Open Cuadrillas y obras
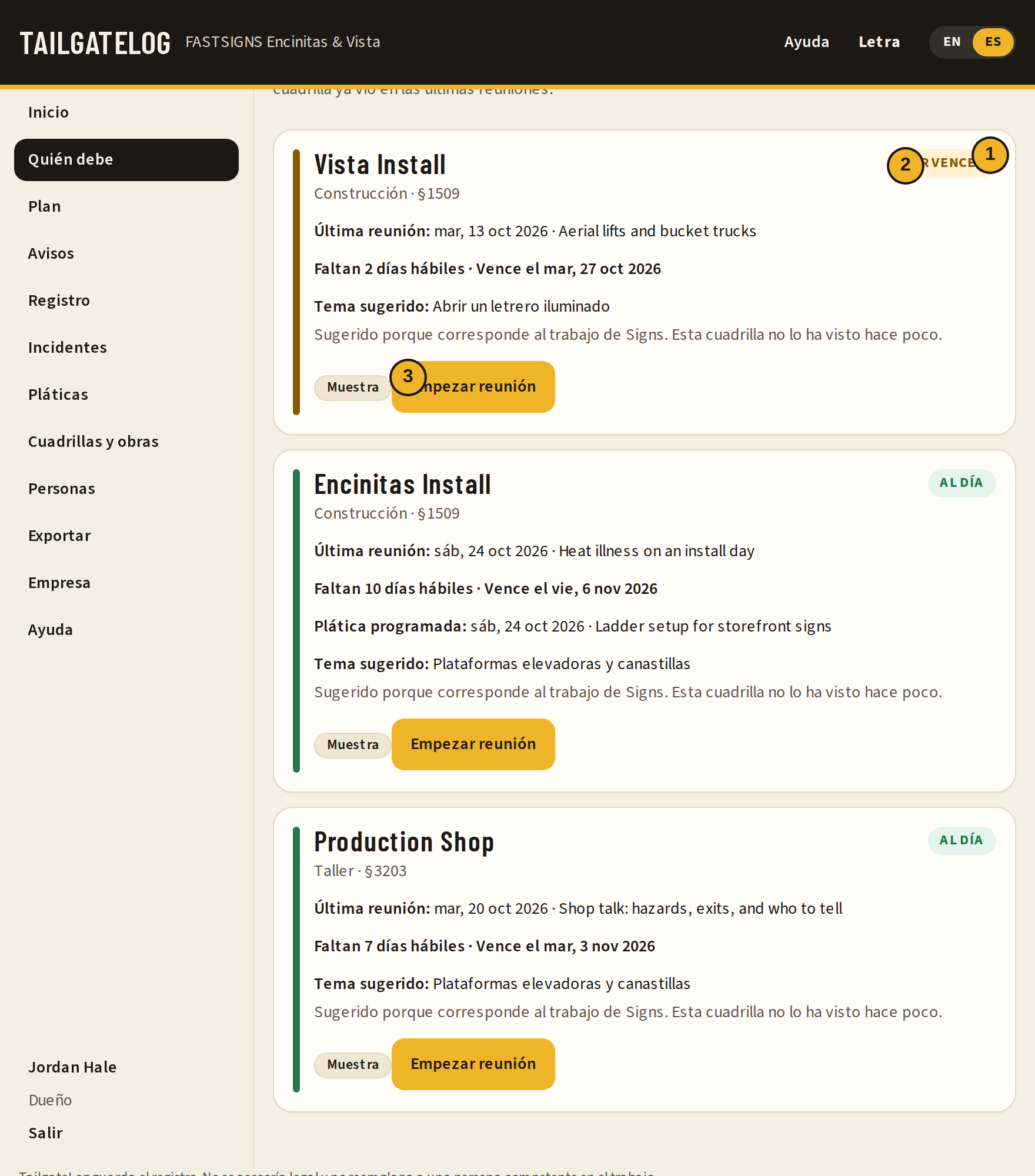Viewport: 1035px width, 1176px height. tap(126, 442)
